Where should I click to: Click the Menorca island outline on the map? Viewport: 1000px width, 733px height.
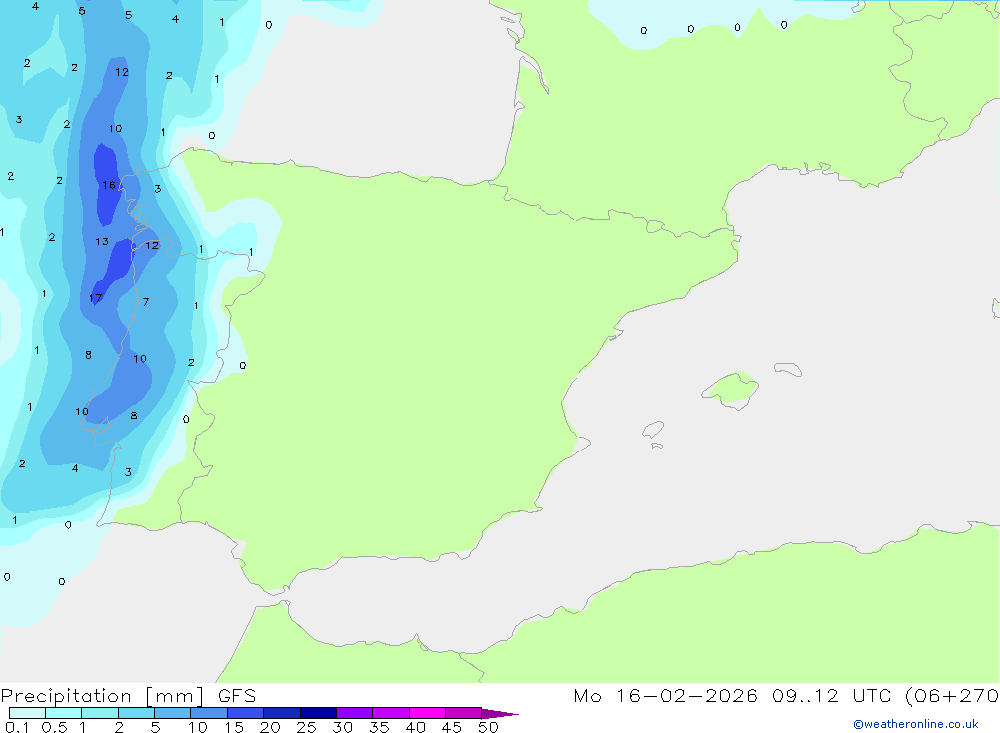[788, 369]
